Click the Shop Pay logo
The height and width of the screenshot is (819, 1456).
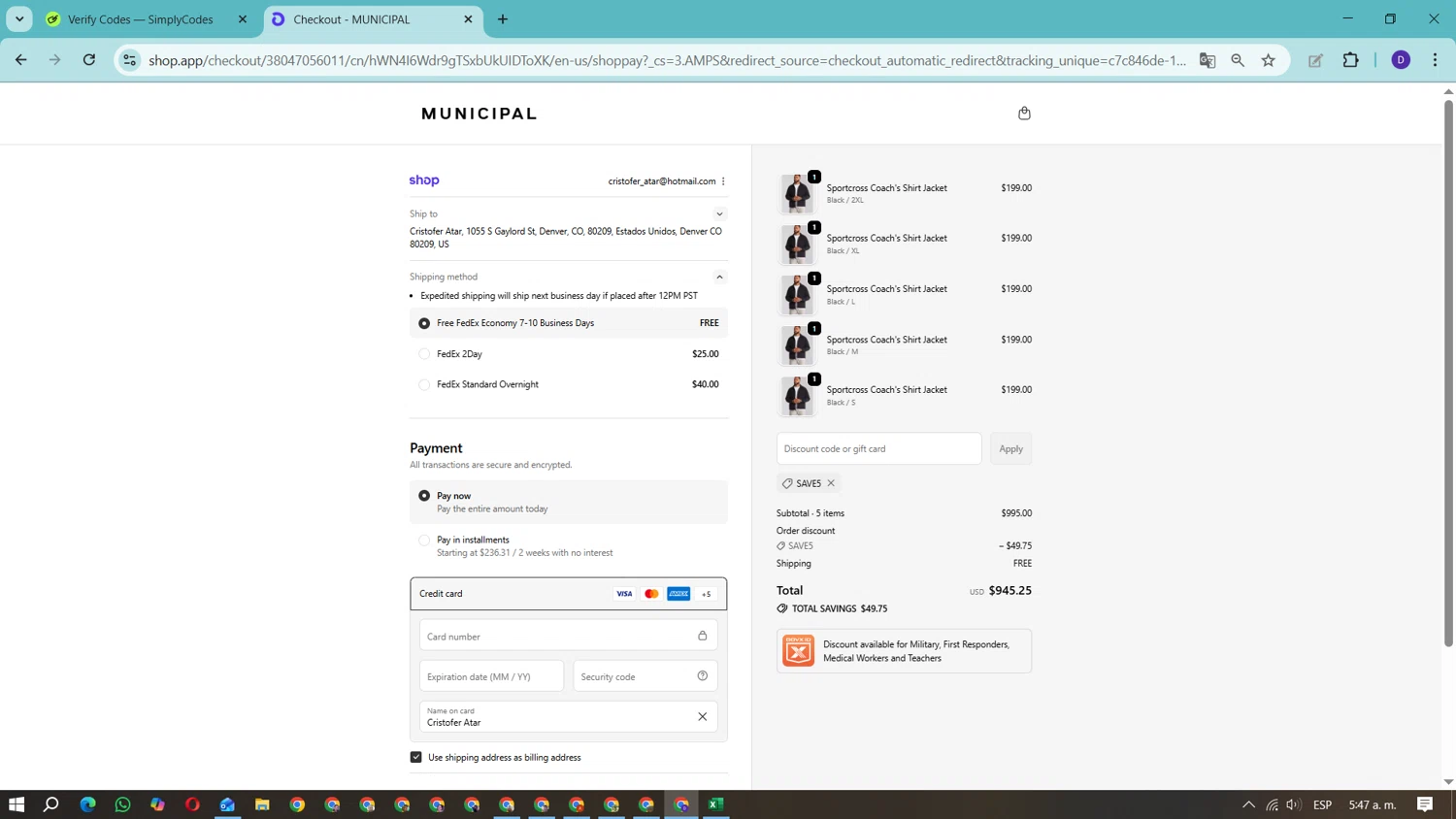coord(424,180)
